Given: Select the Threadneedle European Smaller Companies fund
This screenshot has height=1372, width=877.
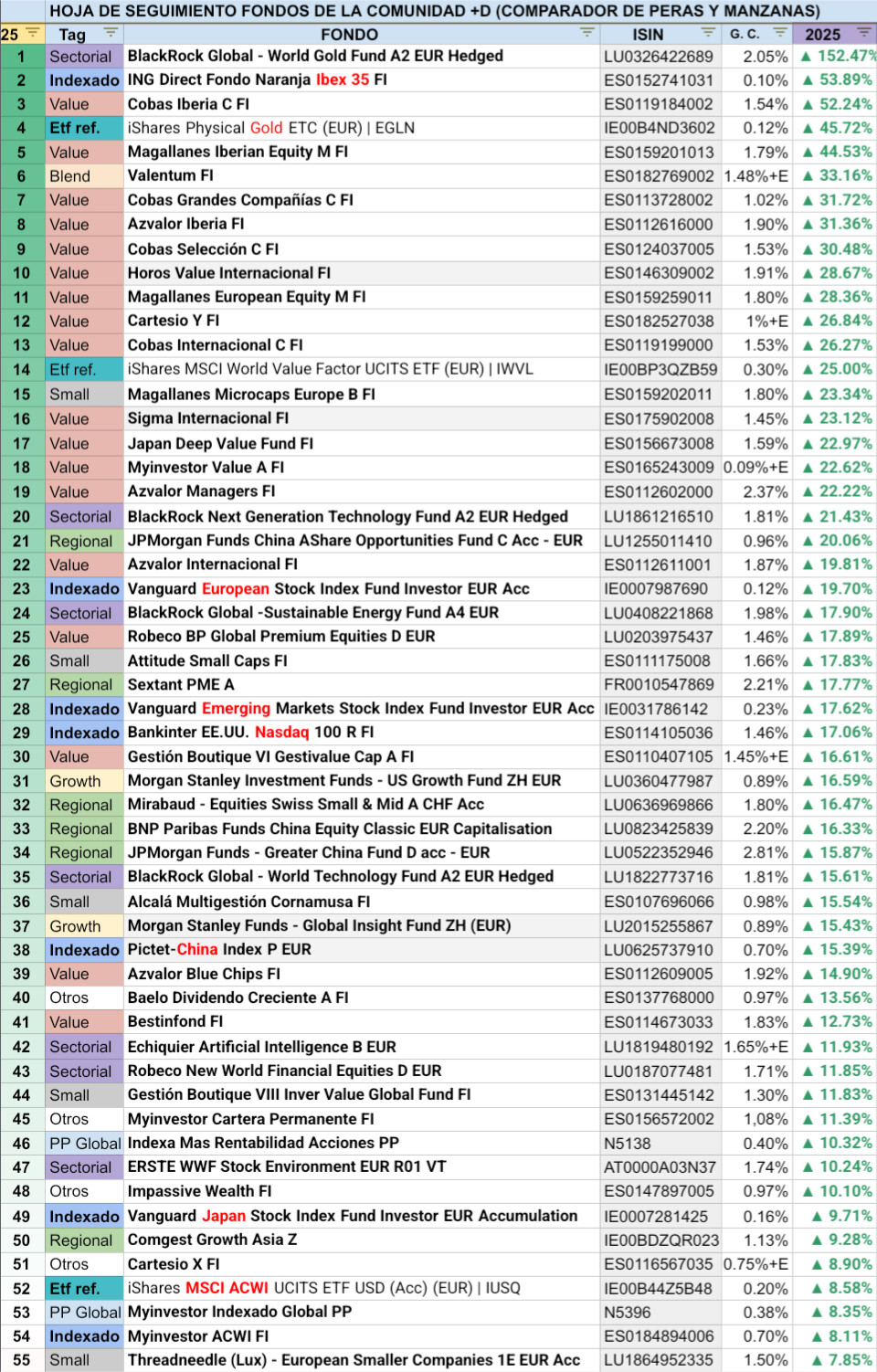Looking at the screenshot, I should pyautogui.click(x=354, y=1360).
